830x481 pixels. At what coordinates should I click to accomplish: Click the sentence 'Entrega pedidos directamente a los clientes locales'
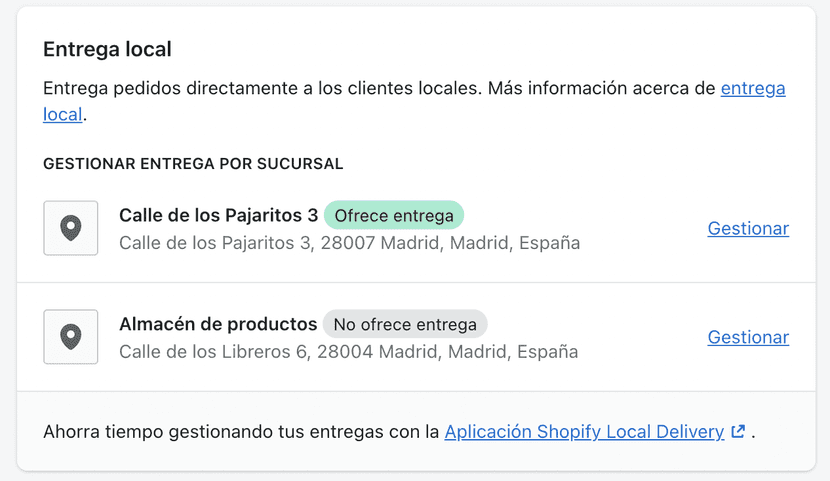pos(262,88)
